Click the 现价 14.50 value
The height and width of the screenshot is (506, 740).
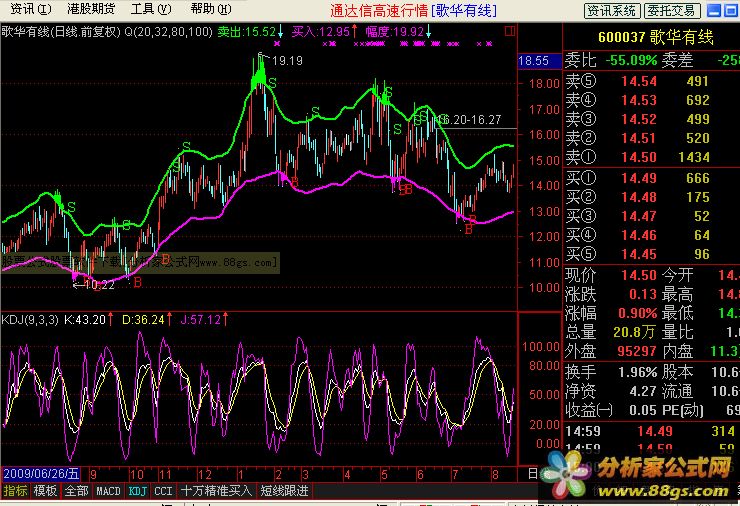point(639,275)
